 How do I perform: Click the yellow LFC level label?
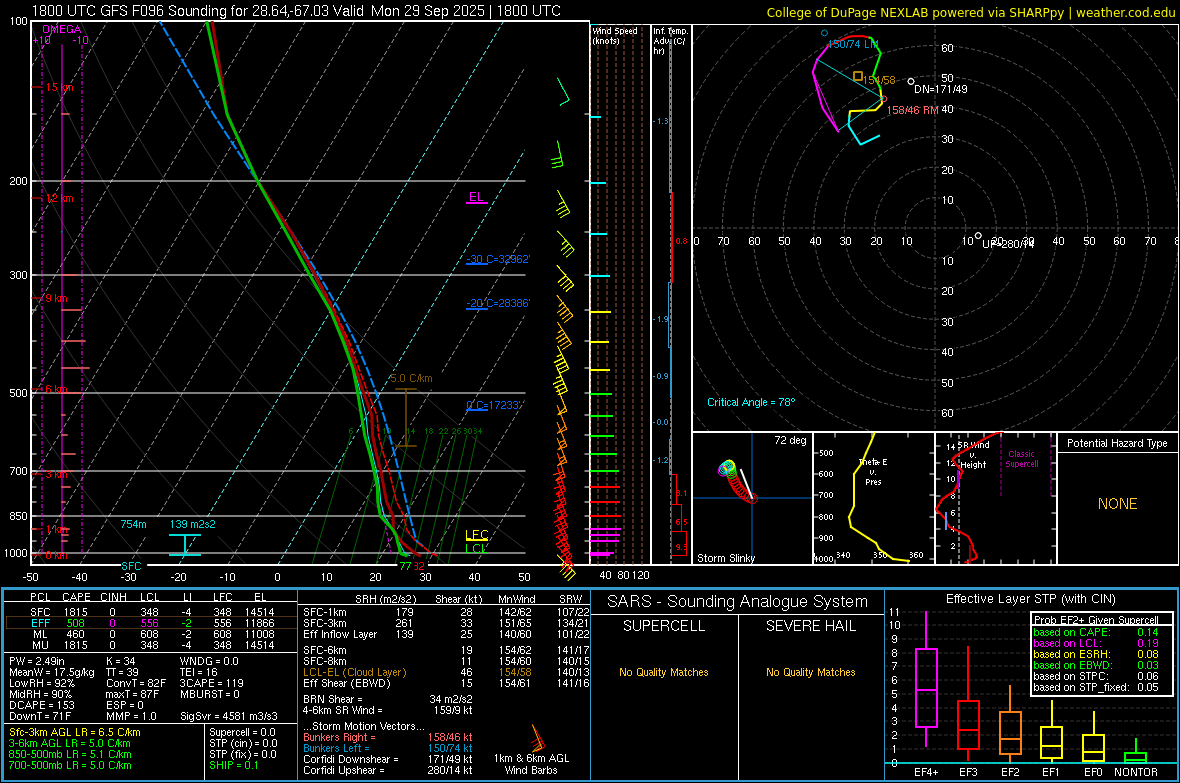point(476,535)
